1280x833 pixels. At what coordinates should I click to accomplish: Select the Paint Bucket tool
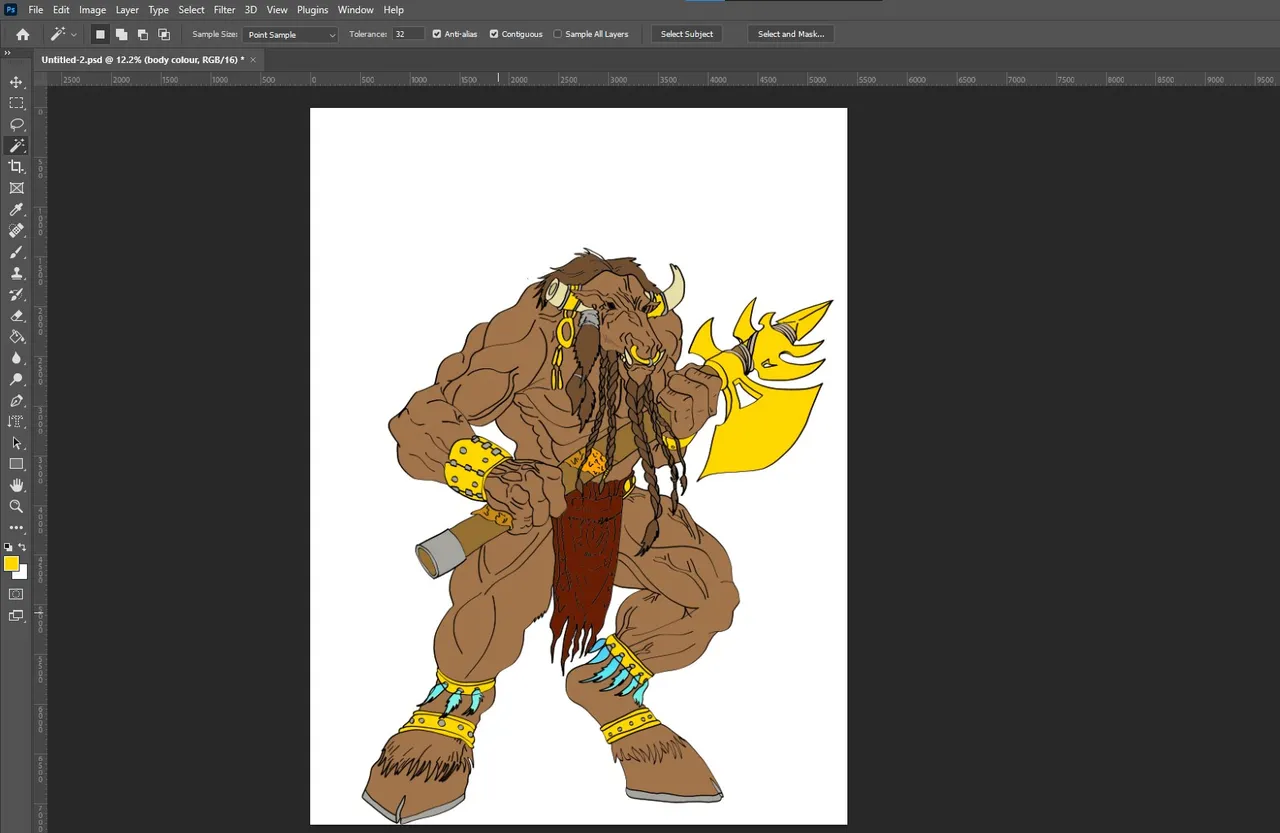point(16,337)
